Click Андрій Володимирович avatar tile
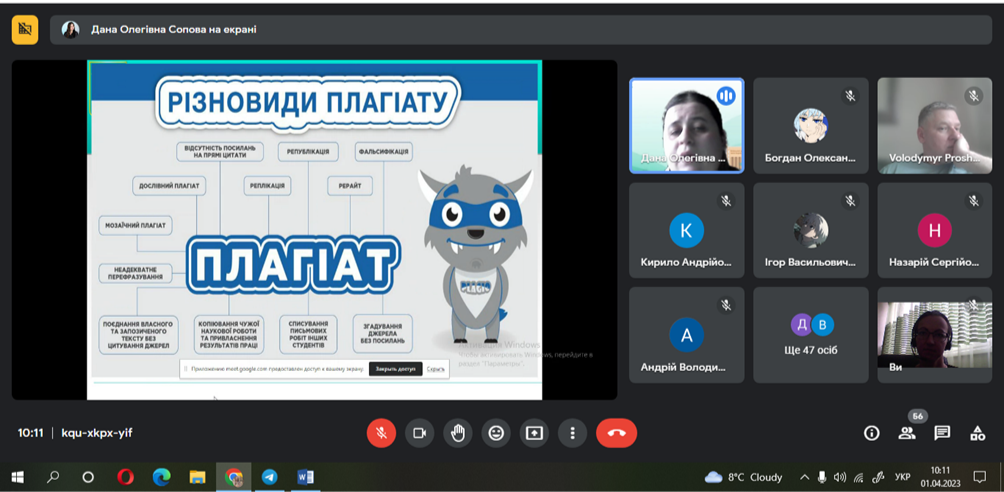This screenshot has width=1004, height=492. coord(686,335)
